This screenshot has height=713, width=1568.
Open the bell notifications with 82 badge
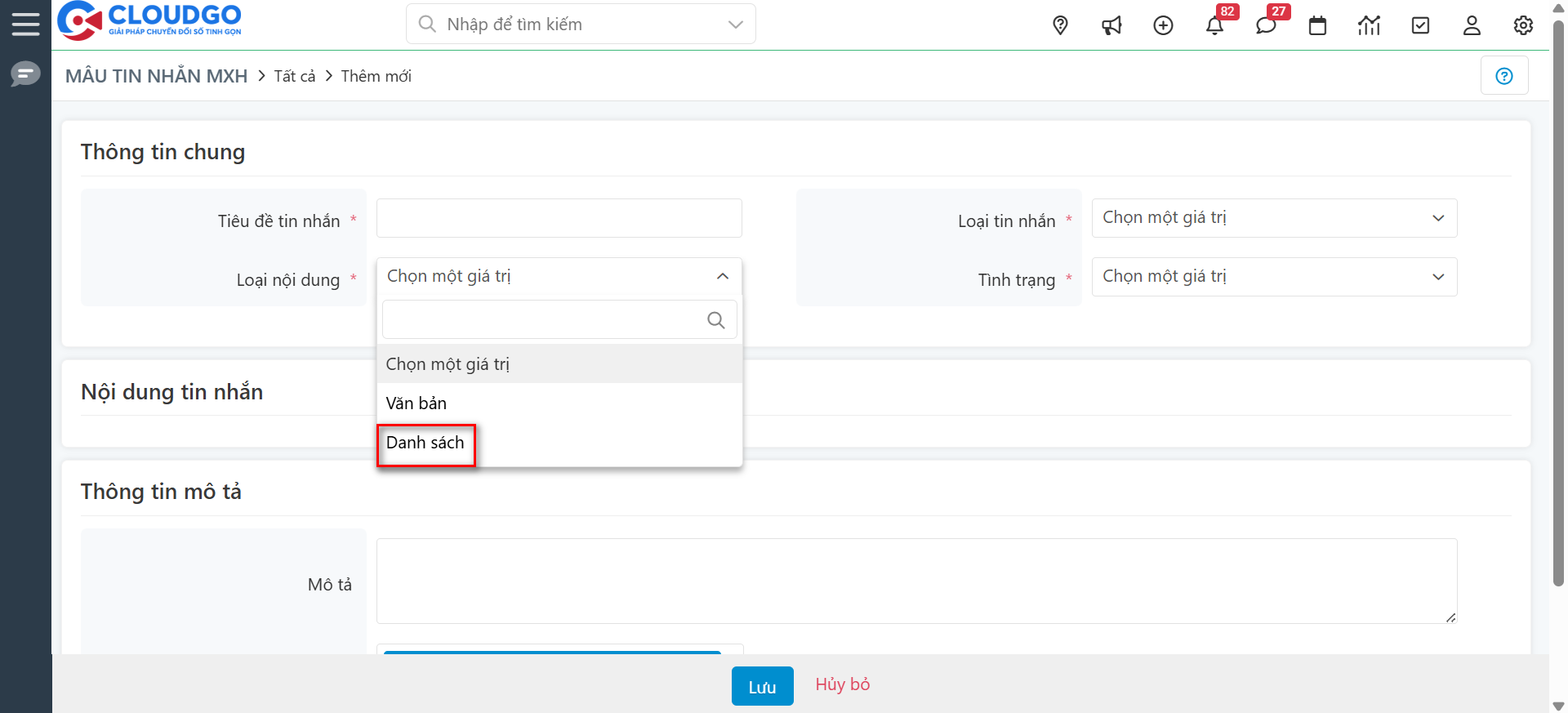pyautogui.click(x=1214, y=25)
